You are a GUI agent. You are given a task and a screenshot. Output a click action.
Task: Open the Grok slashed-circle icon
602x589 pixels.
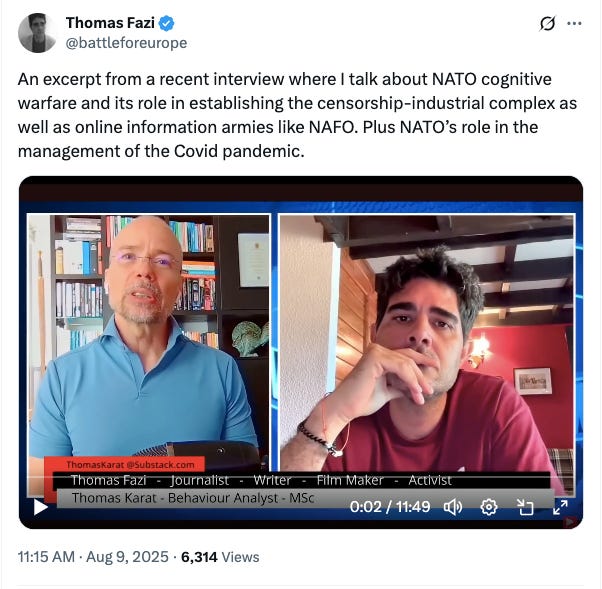(547, 24)
